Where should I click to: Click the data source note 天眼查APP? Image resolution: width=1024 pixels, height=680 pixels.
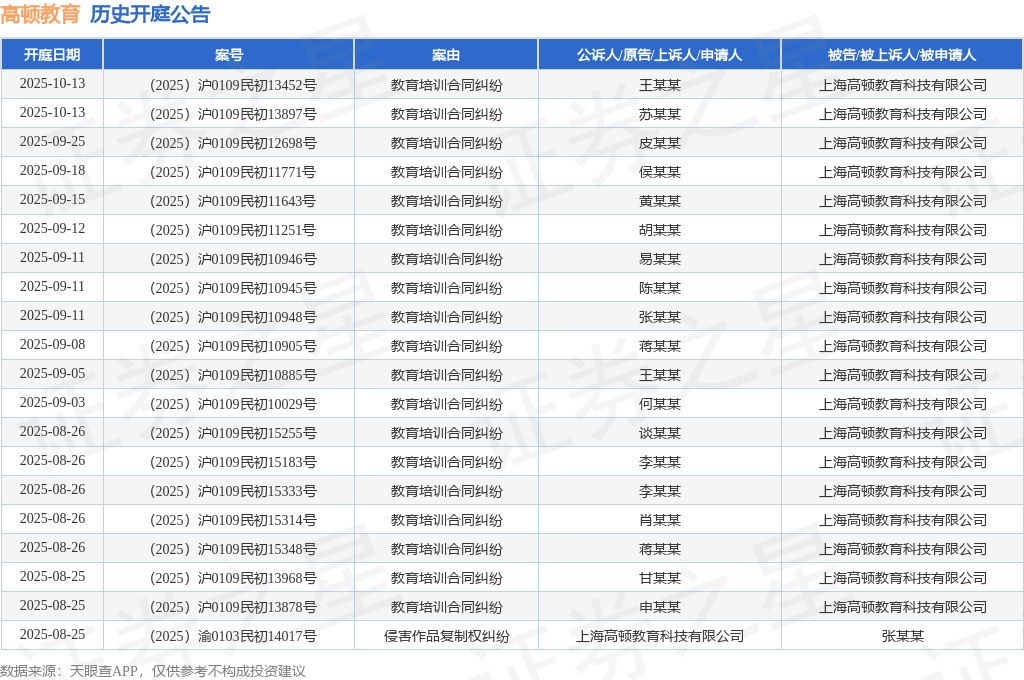[104, 671]
